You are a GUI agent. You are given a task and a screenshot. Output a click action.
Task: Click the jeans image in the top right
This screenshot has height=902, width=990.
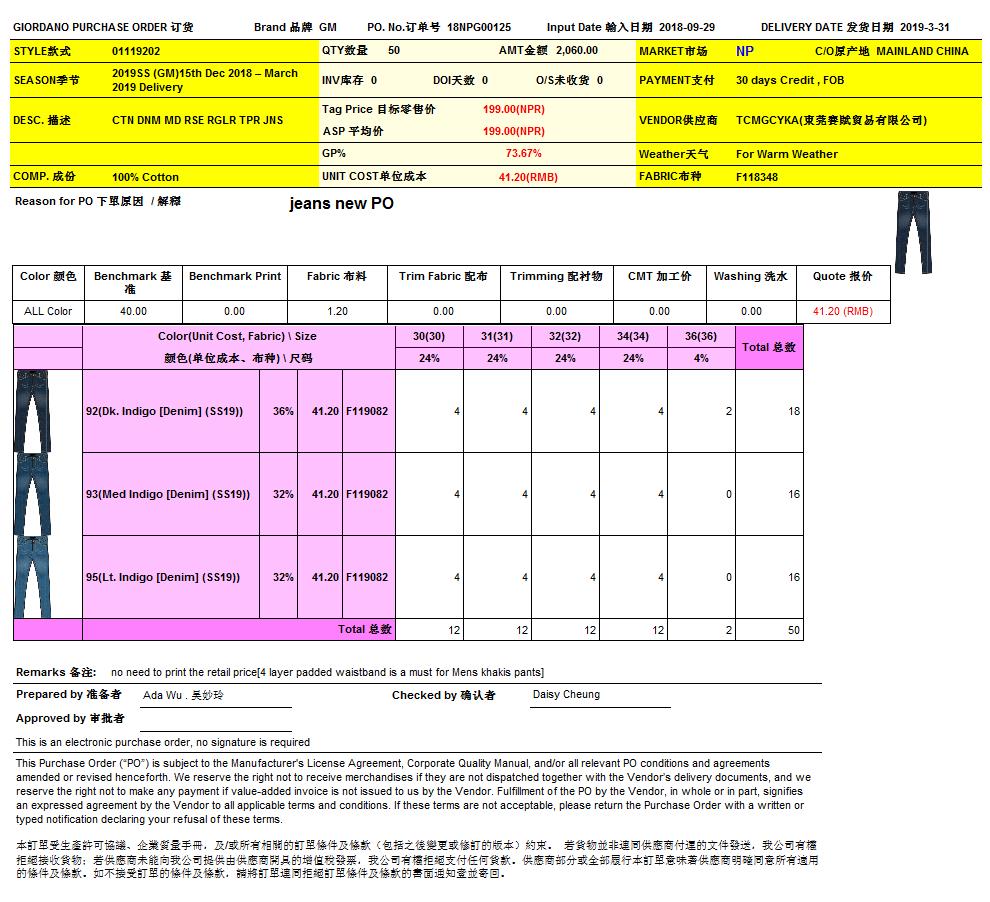(912, 232)
